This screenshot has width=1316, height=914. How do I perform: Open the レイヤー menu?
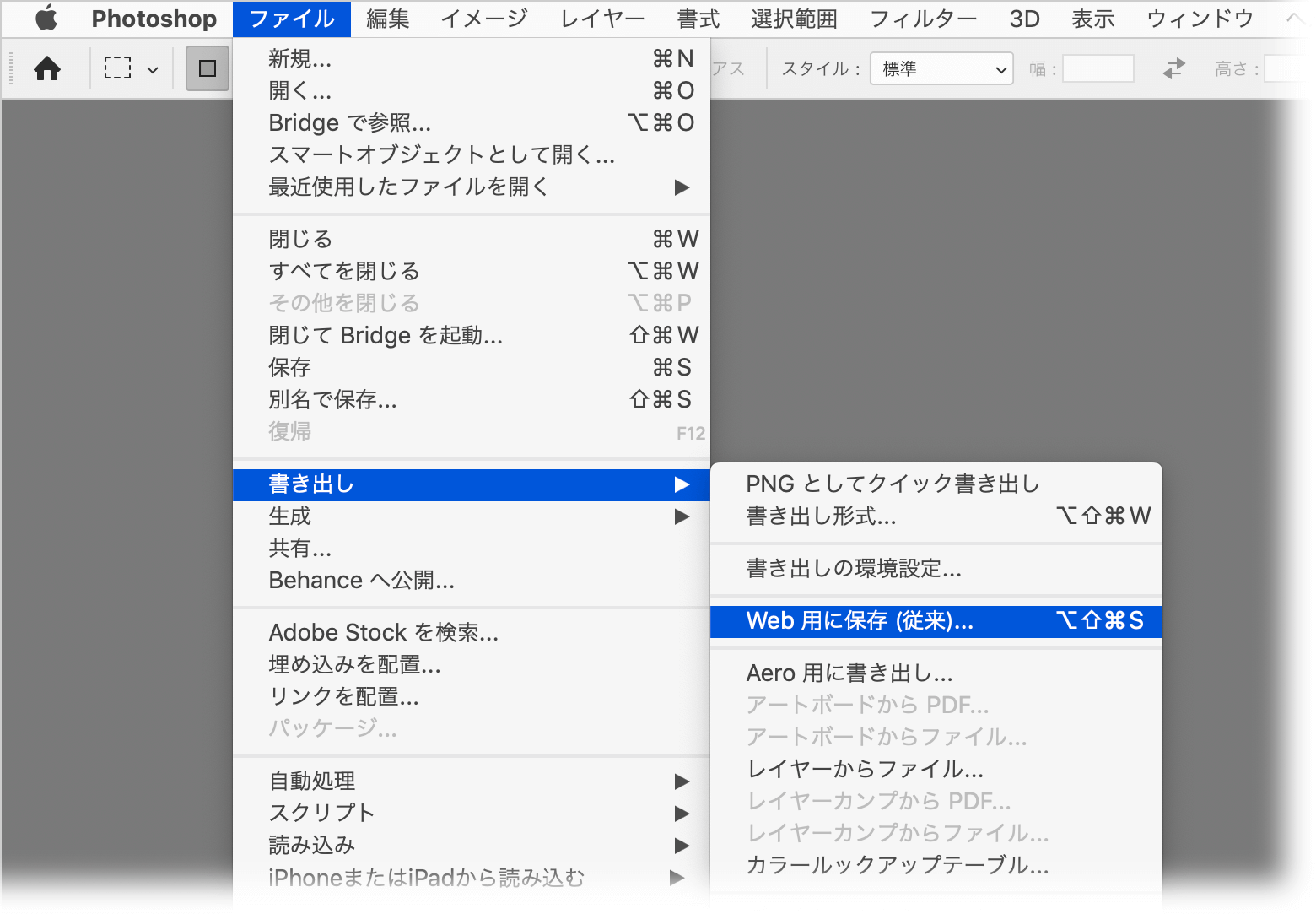[602, 19]
